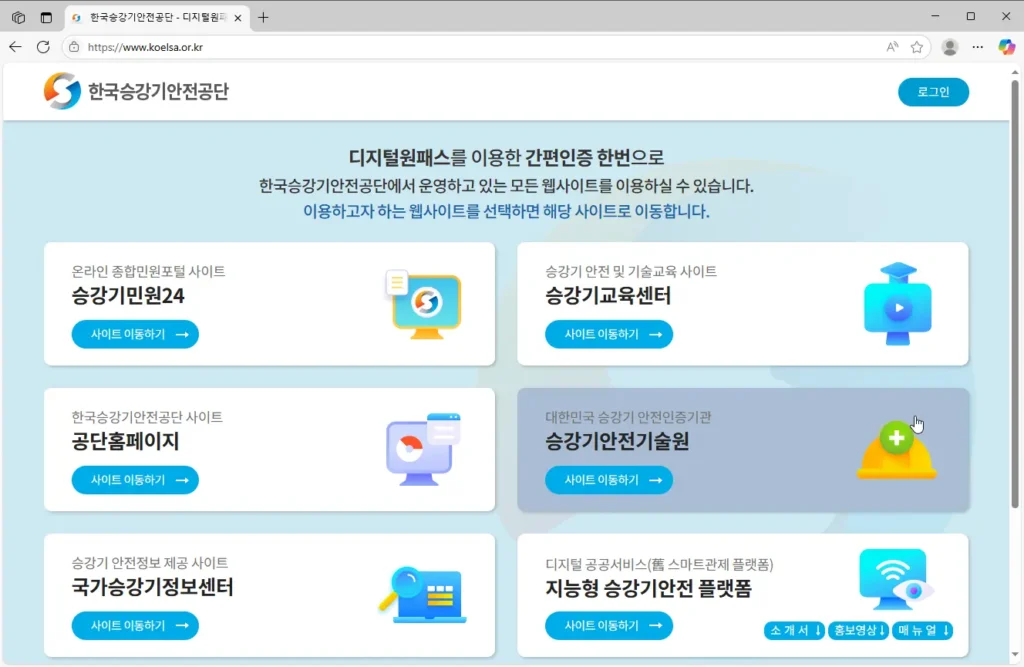Image resolution: width=1024 pixels, height=667 pixels.
Task: Click the 온라인 종합민원포털 사이트 caption
Action: click(x=148, y=271)
